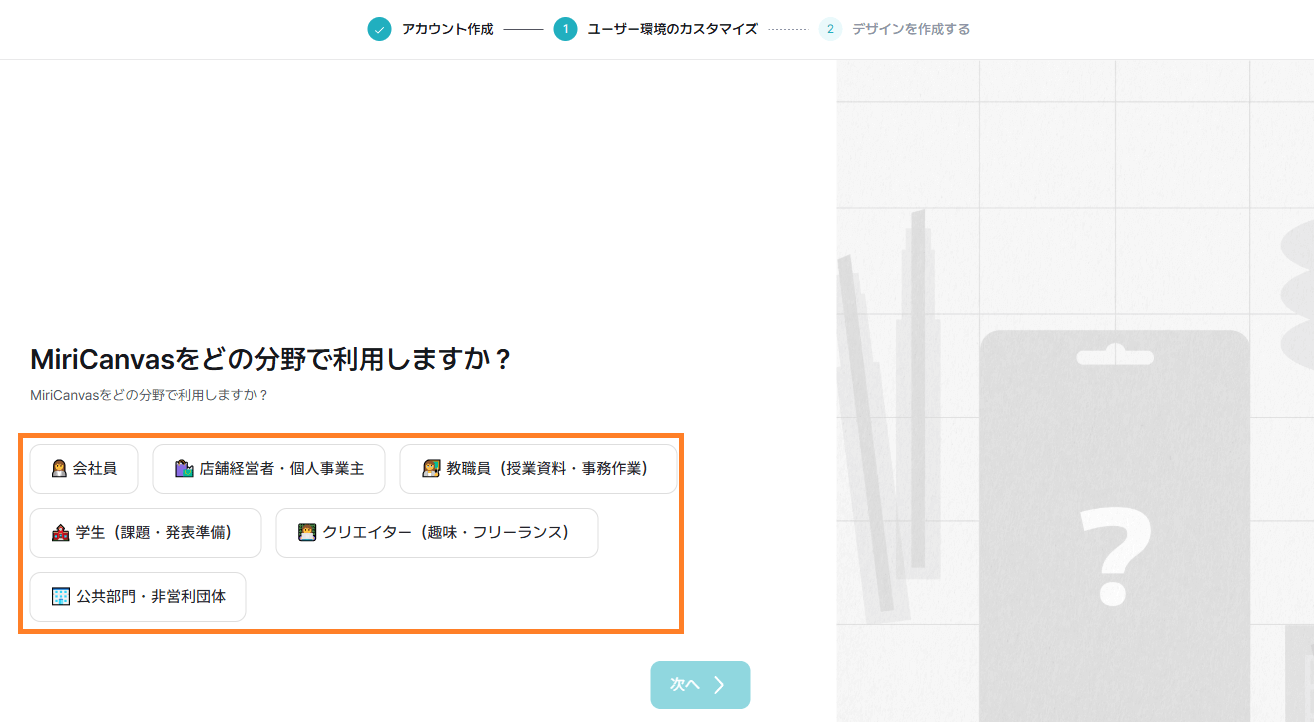Click step 2 circle for デザインを作成する

coord(830,29)
